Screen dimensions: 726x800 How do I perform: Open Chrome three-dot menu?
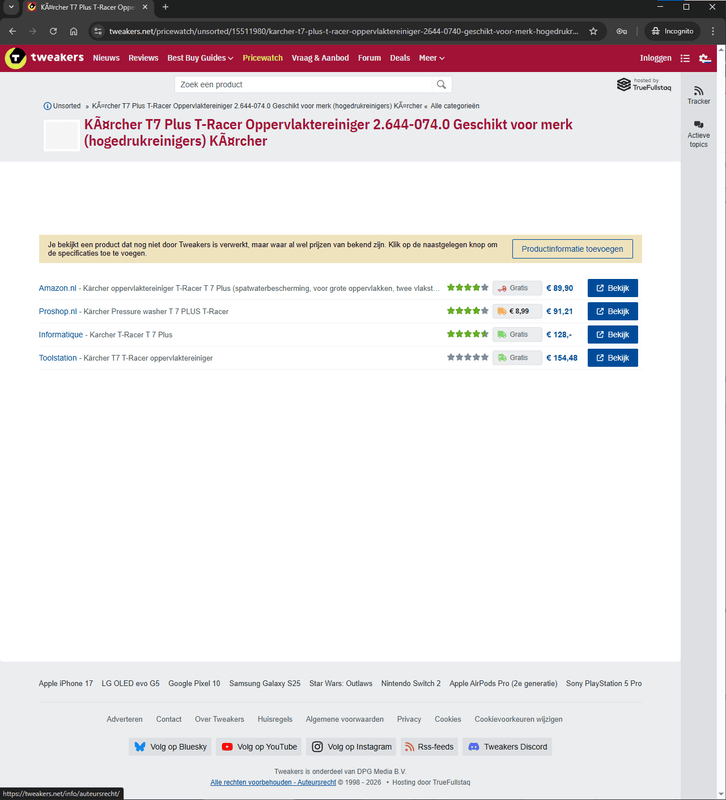(713, 31)
